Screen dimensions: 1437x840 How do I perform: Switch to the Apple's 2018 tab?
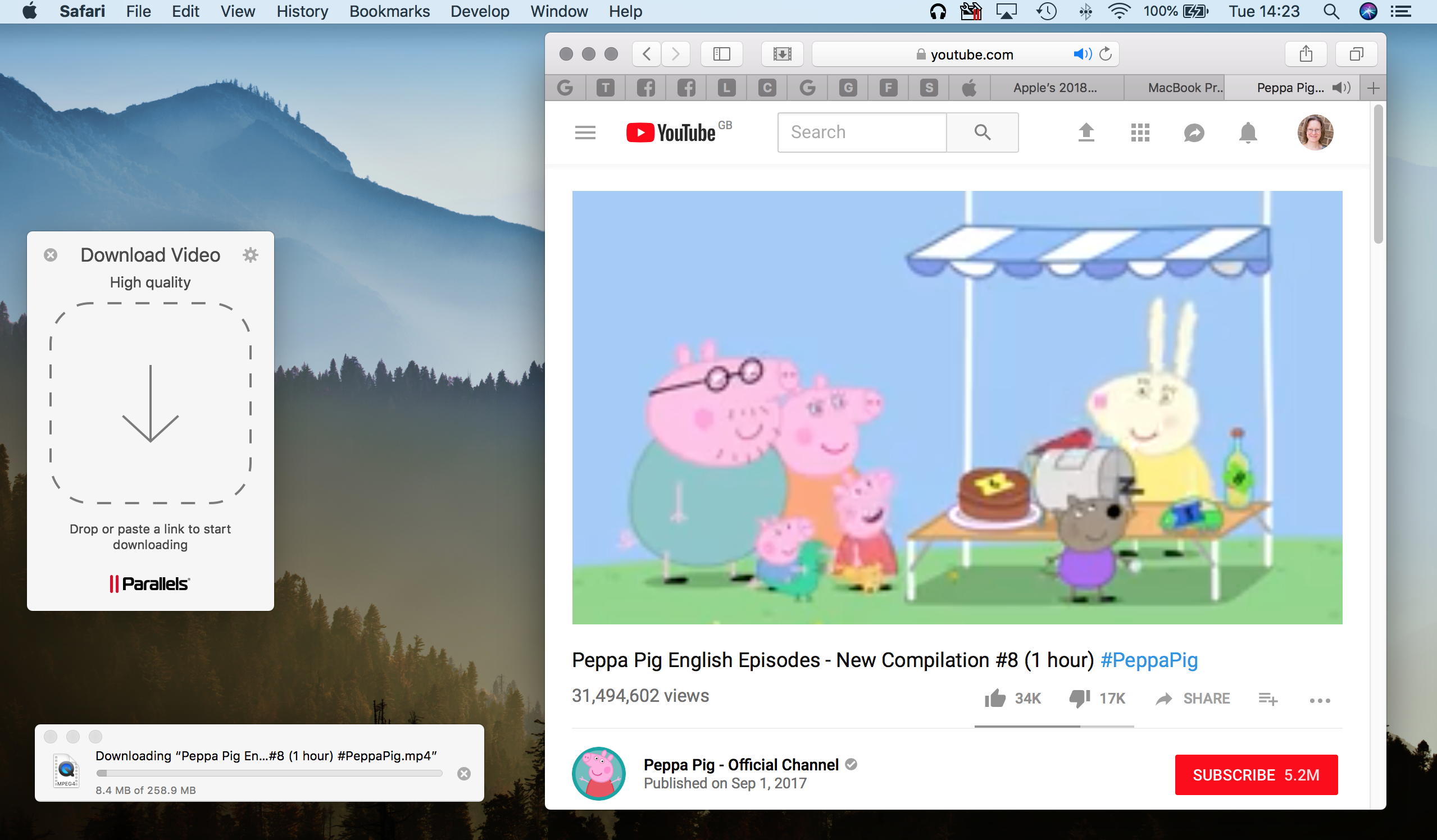(x=1057, y=88)
